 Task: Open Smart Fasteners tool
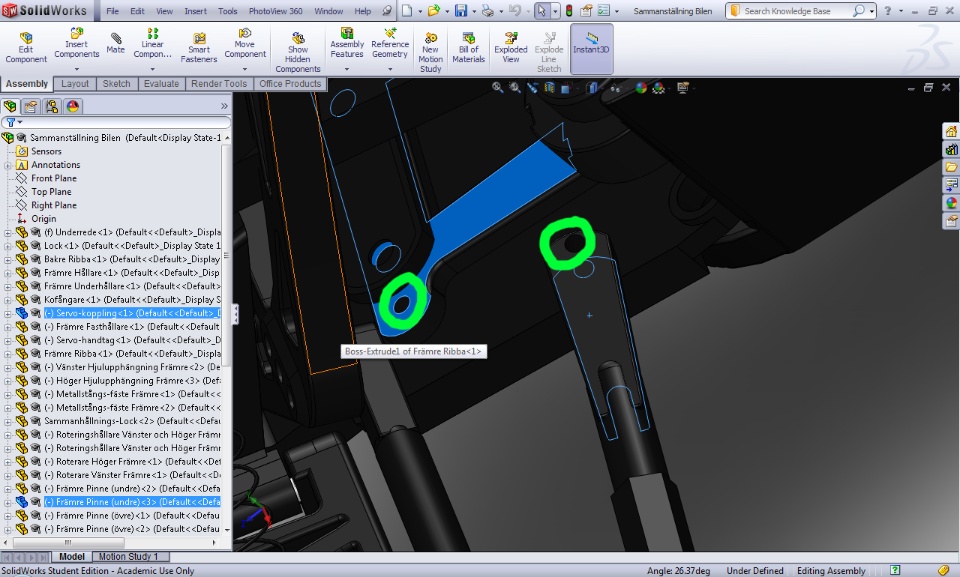tap(199, 48)
